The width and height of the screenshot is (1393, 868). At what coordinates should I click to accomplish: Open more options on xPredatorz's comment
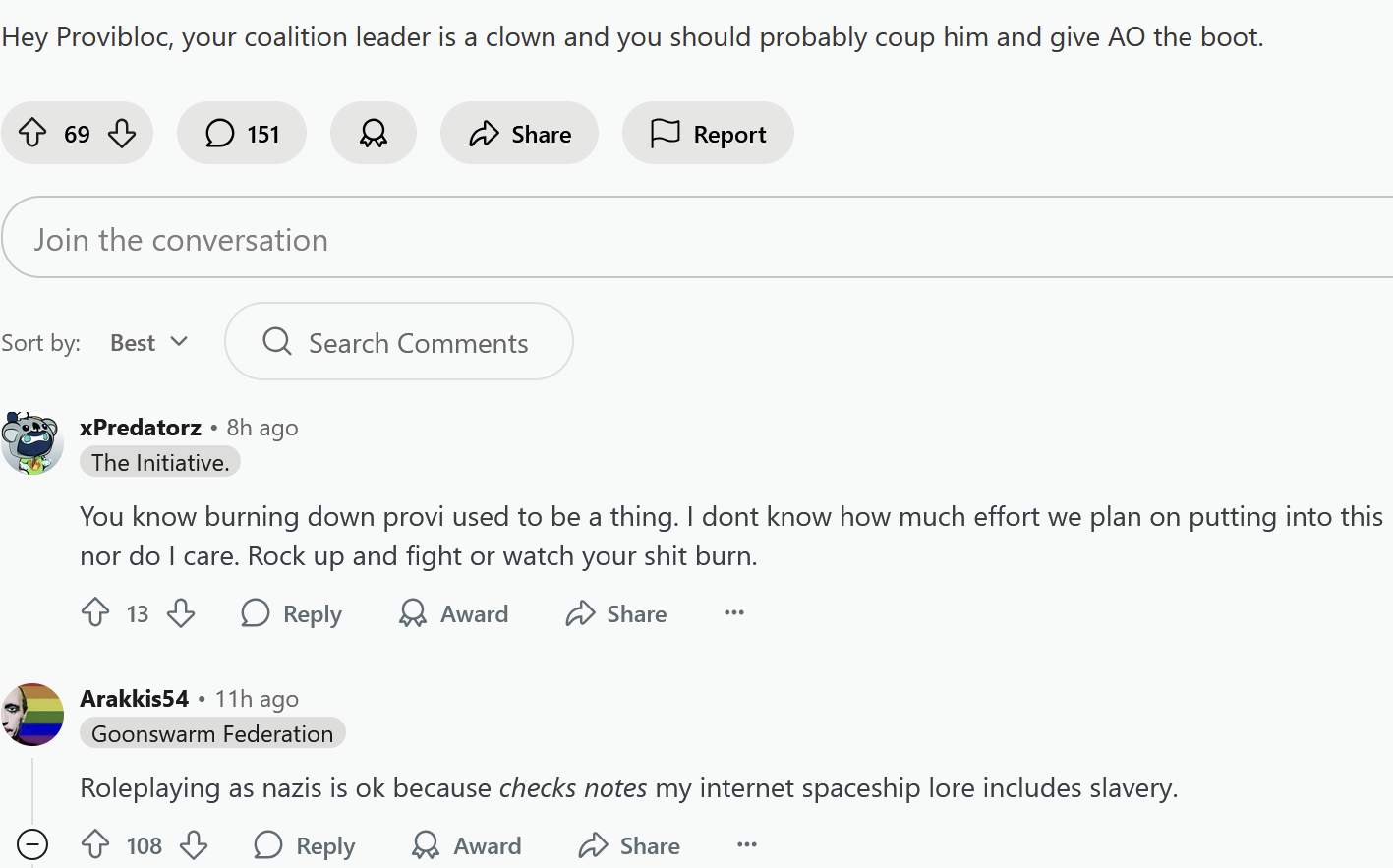734,612
